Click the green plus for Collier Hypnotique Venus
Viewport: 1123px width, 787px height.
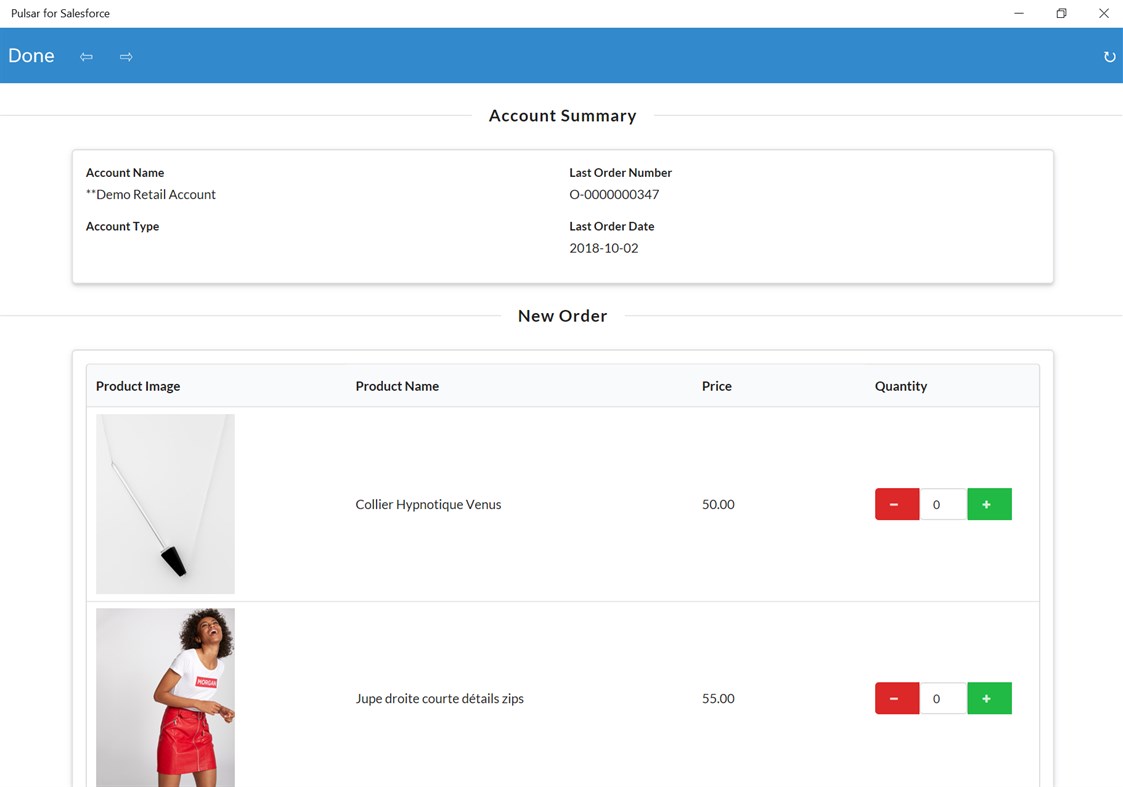(x=989, y=504)
